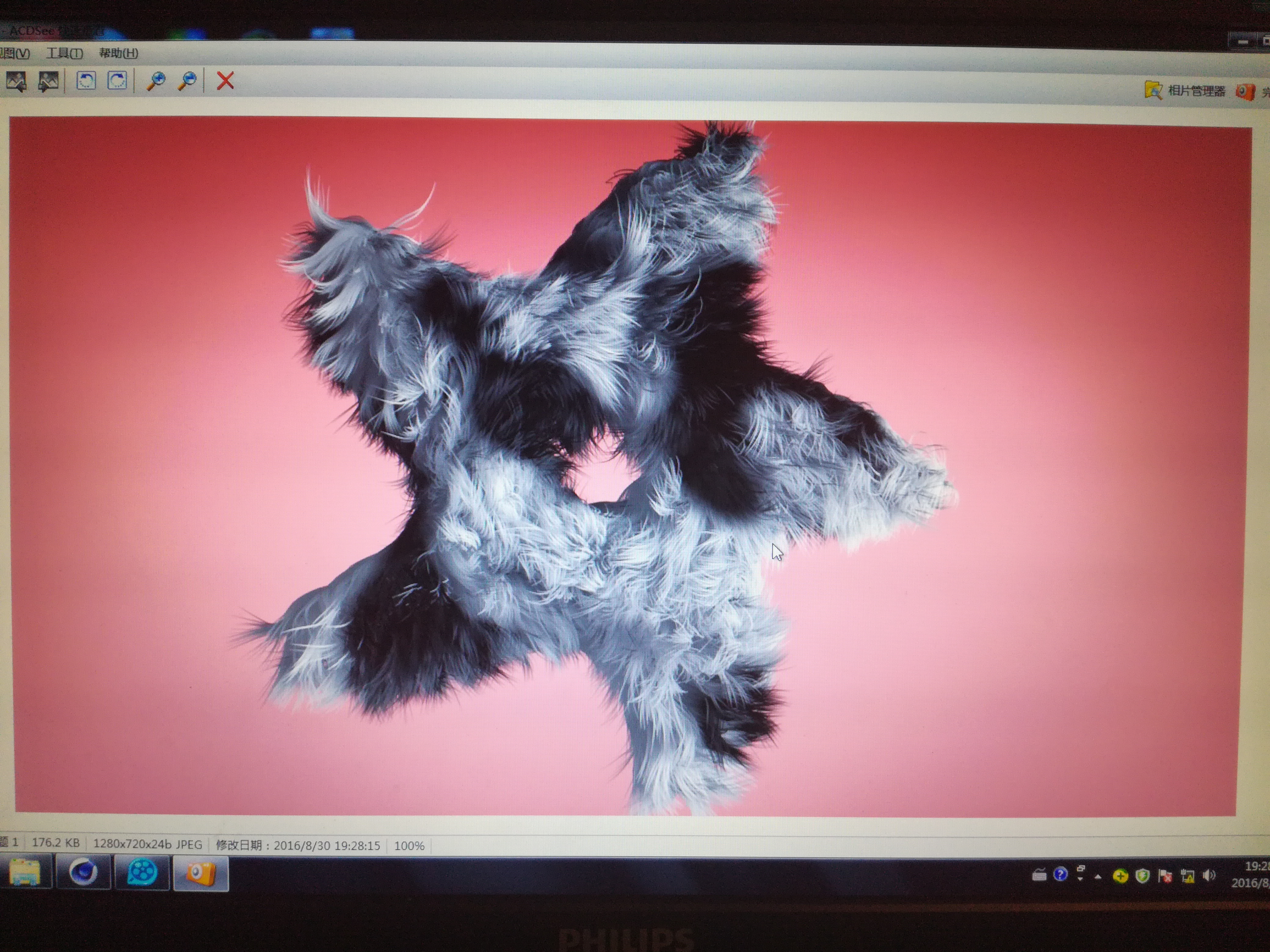Show hidden tray icons with the arrow

[1098, 877]
